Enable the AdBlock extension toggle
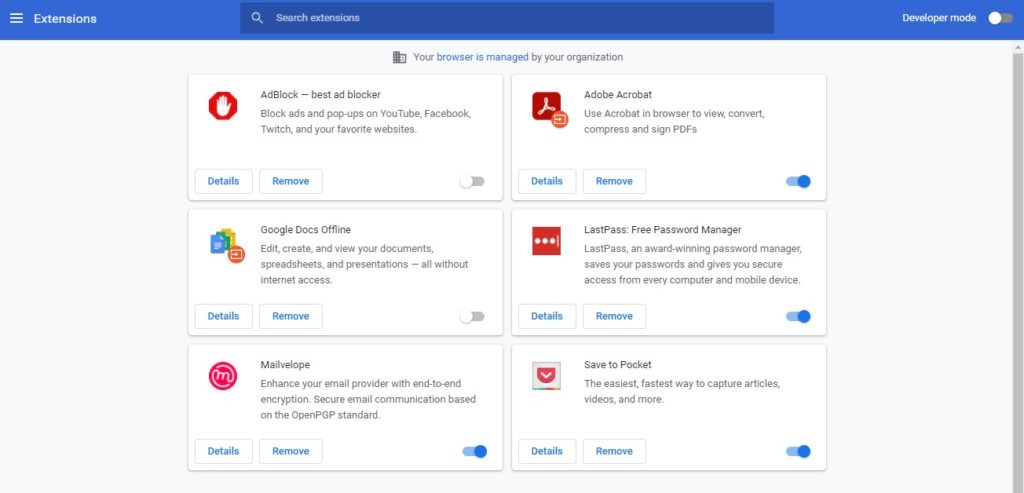 [472, 182]
